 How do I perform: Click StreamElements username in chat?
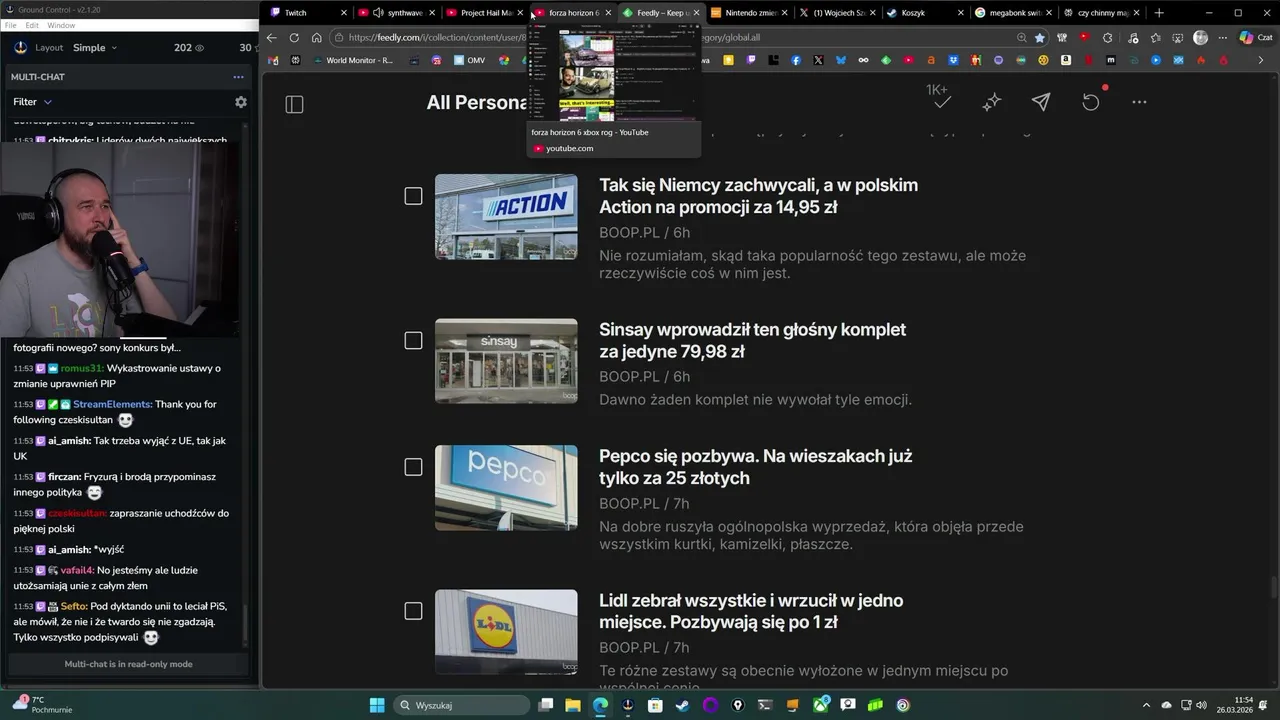pyautogui.click(x=113, y=404)
